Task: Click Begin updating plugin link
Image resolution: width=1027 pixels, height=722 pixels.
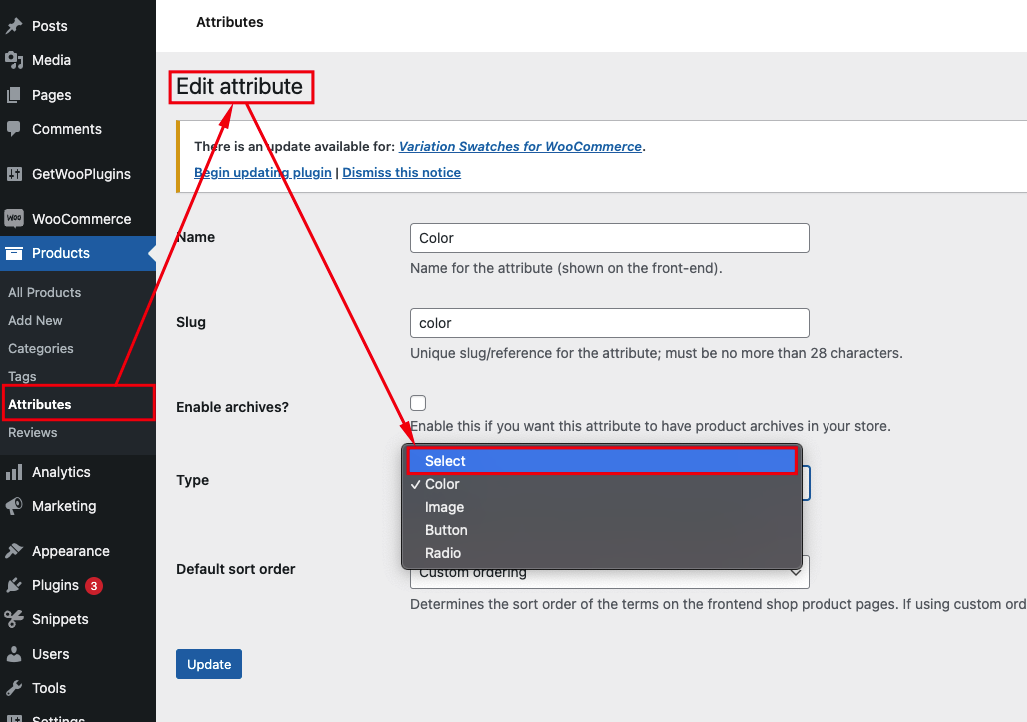Action: coord(263,172)
